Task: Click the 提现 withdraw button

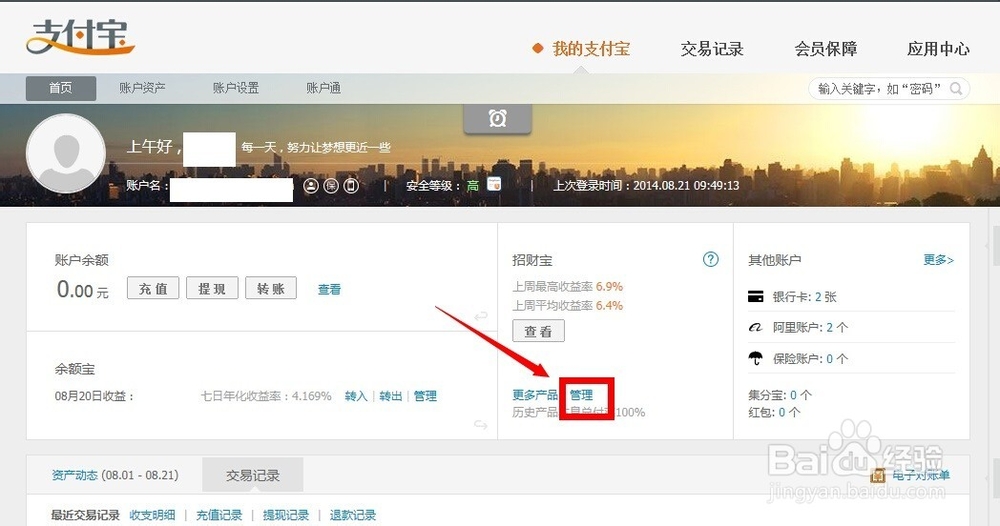Action: coord(212,288)
